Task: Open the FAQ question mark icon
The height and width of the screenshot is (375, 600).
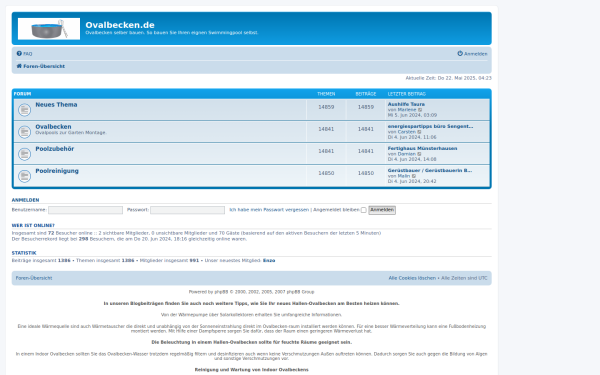Action: tap(19, 54)
